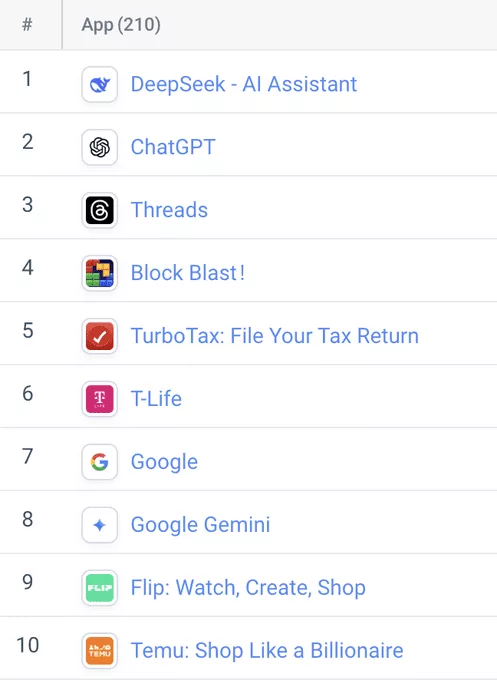This screenshot has width=497, height=680.
Task: Click the Google Gemini text link
Action: click(200, 525)
